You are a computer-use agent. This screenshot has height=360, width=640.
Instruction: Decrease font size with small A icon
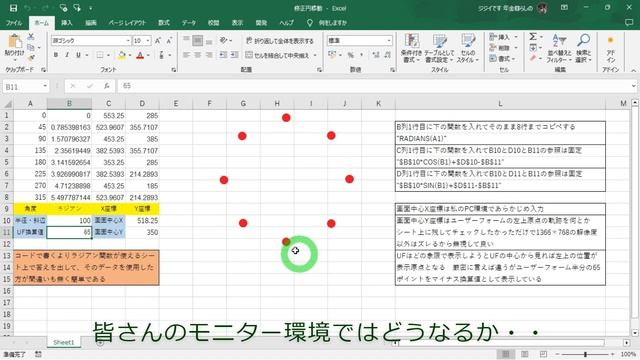click(x=169, y=40)
